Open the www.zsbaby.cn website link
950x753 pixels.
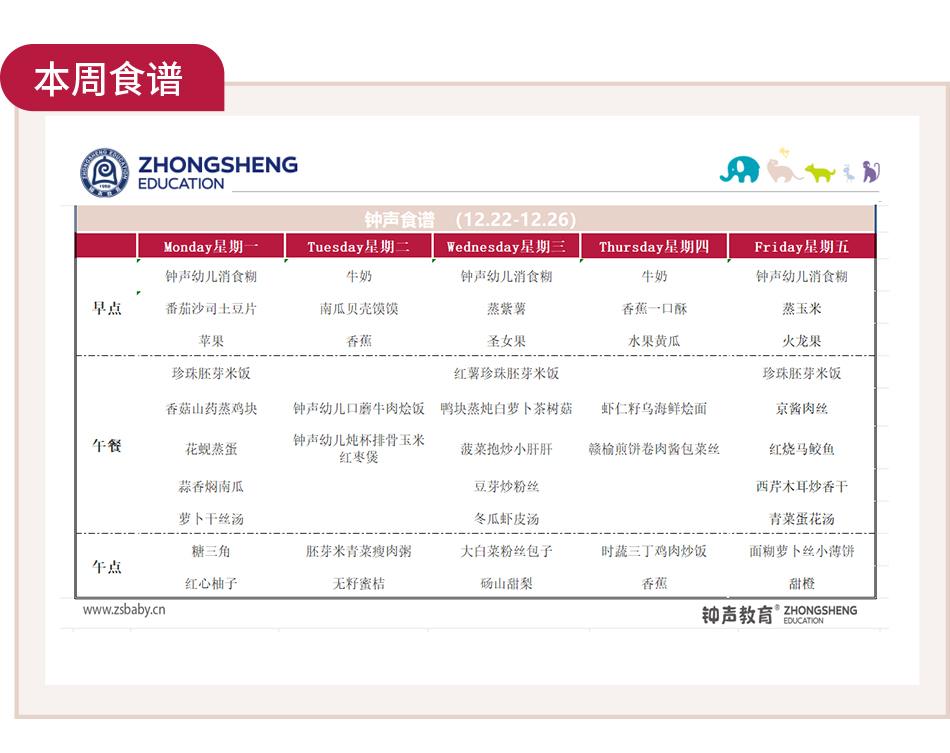point(124,609)
